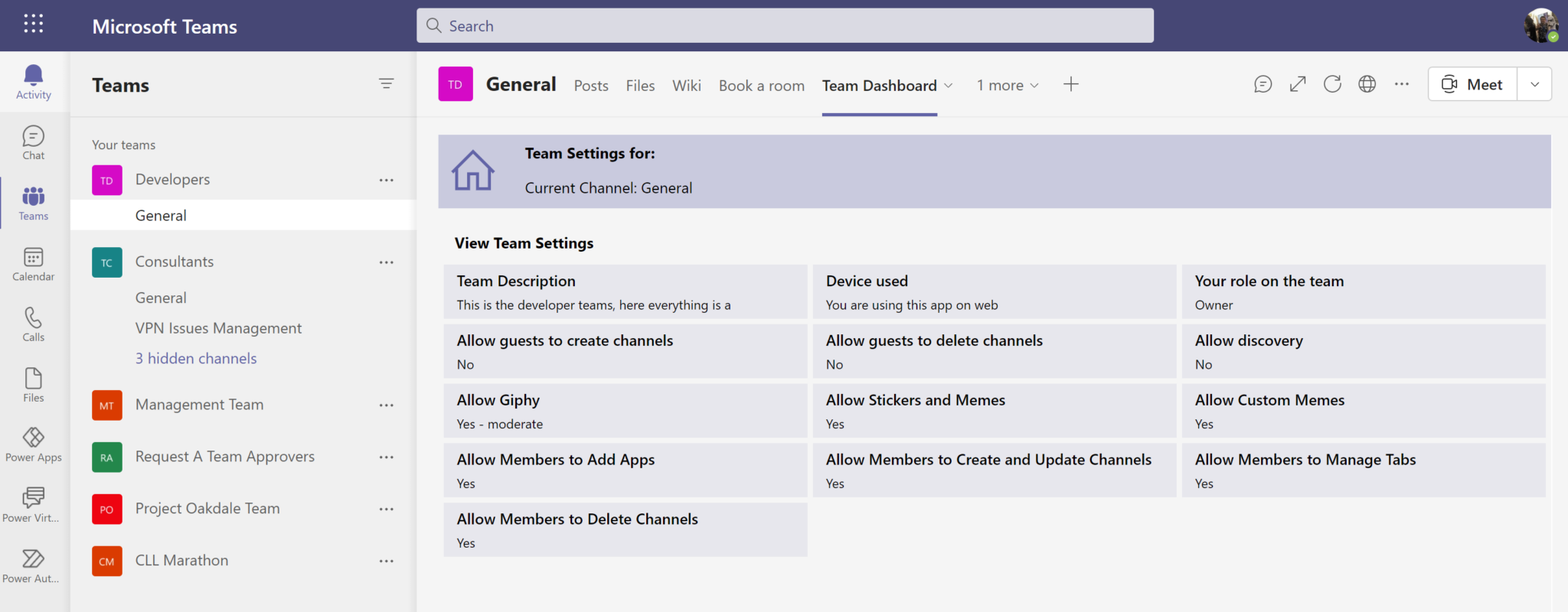Click Allow Members to Create and Update Channels
Viewport: 1568px width, 612px height.
(x=995, y=470)
